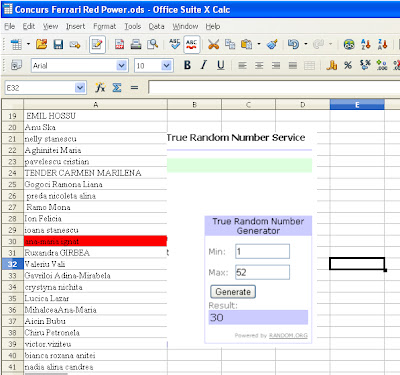400x375 pixels.
Task: Click the Undo icon
Action: coord(293,44)
